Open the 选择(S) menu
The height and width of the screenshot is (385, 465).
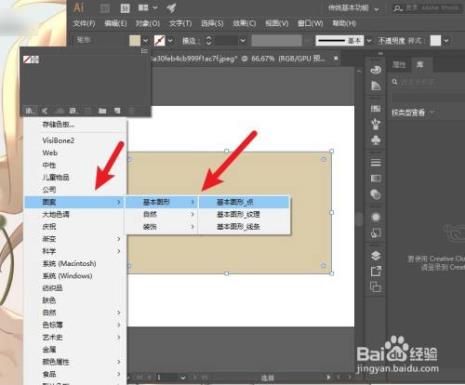tap(212, 23)
